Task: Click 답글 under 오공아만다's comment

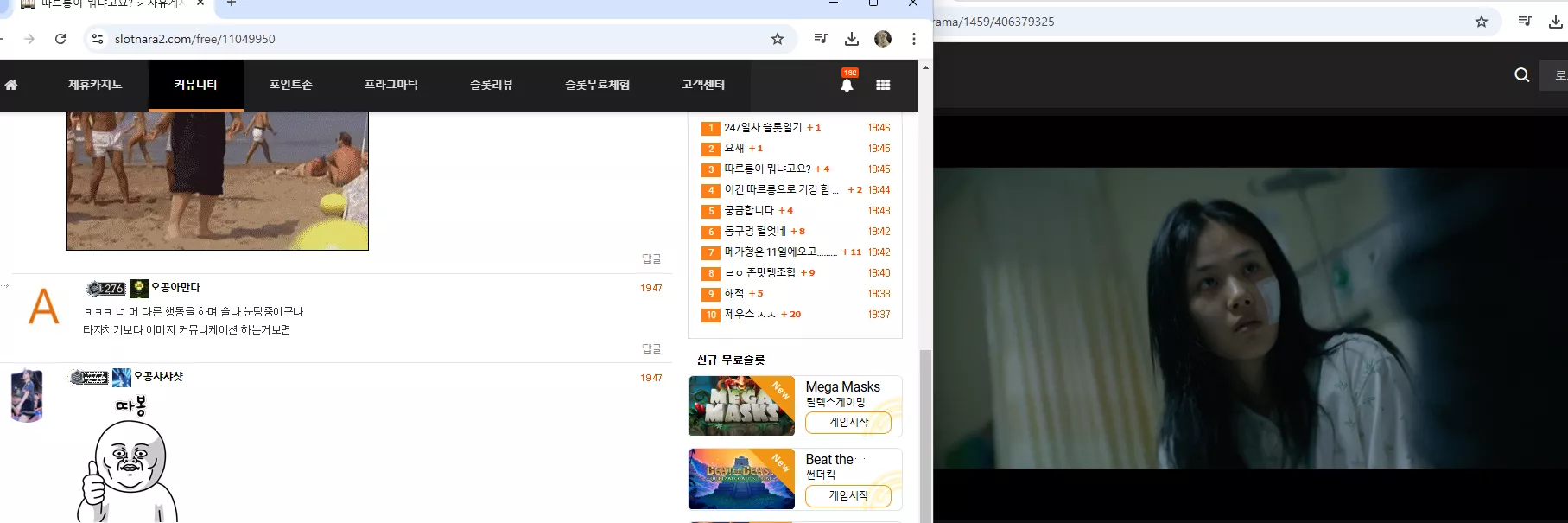Action: point(651,348)
